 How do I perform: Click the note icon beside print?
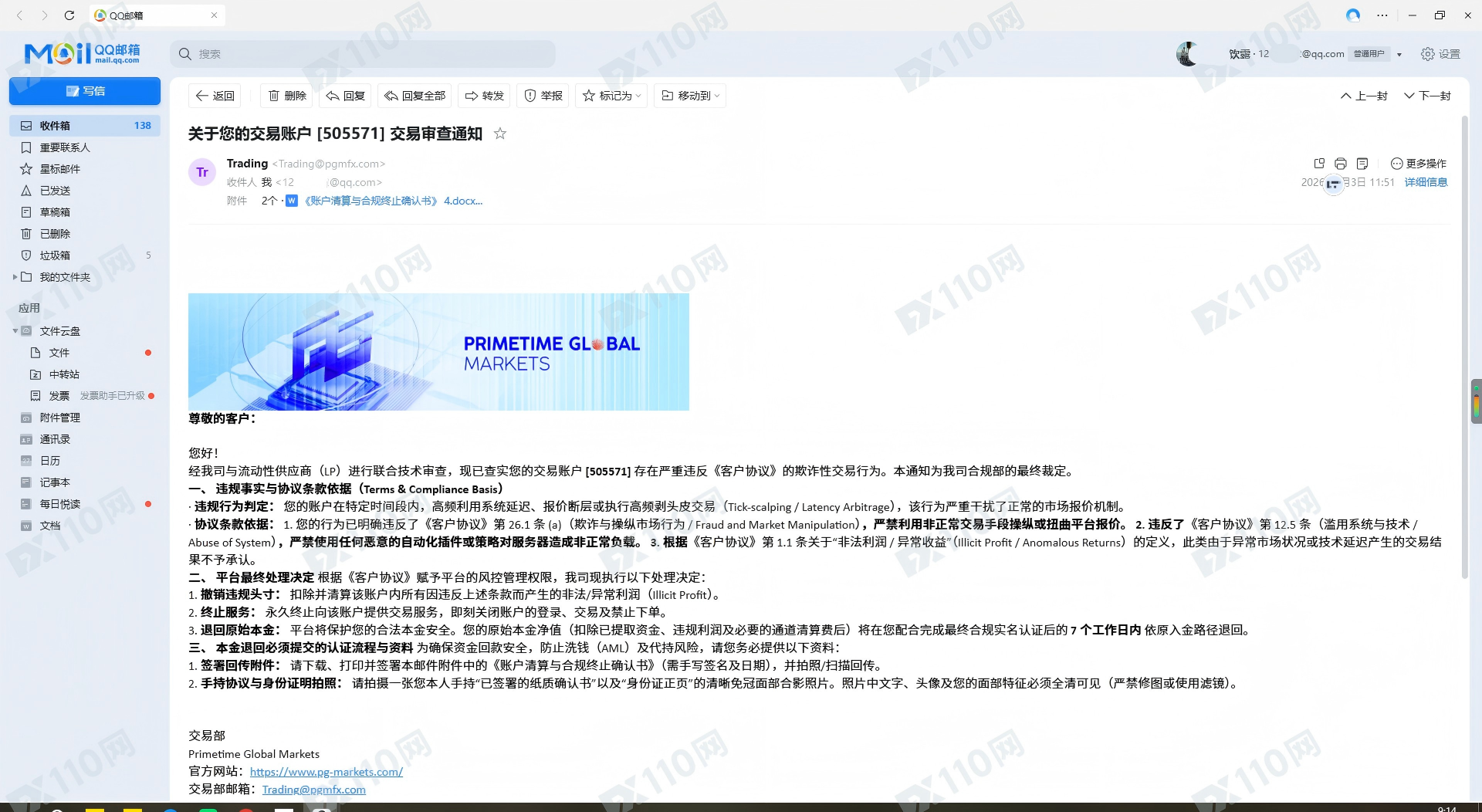click(1362, 164)
